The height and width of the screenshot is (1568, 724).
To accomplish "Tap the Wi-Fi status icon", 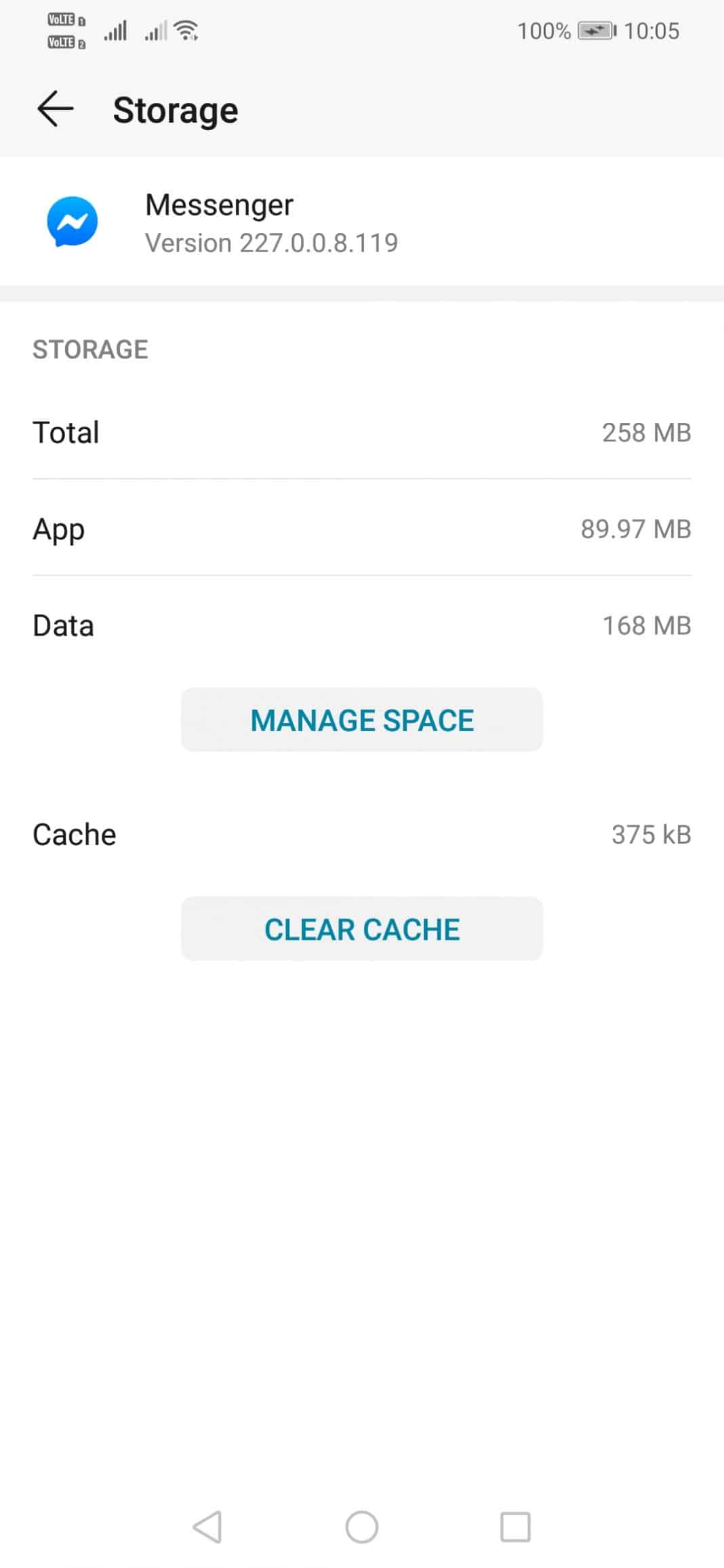I will coord(186,30).
